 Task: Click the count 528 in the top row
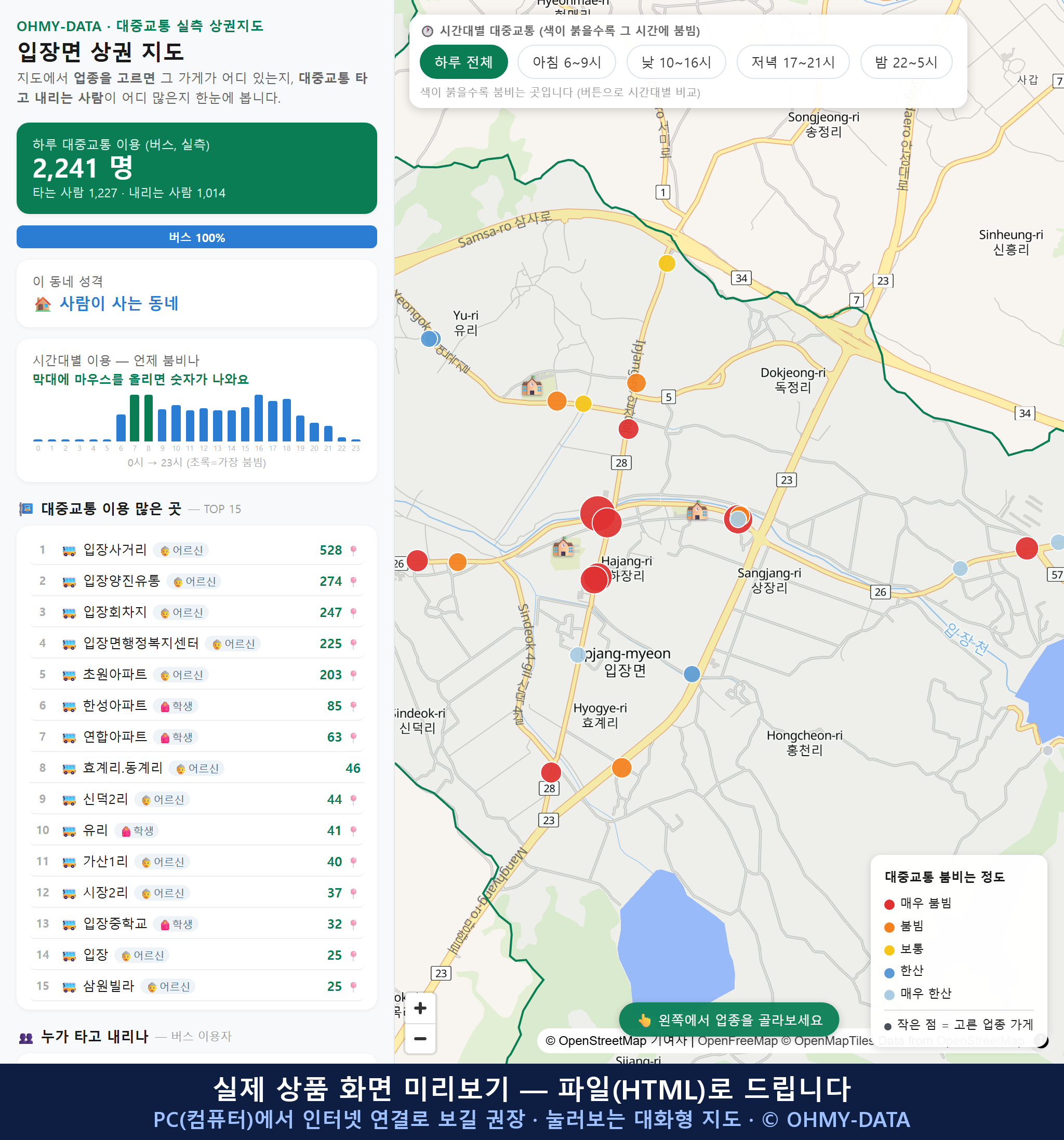tap(331, 550)
